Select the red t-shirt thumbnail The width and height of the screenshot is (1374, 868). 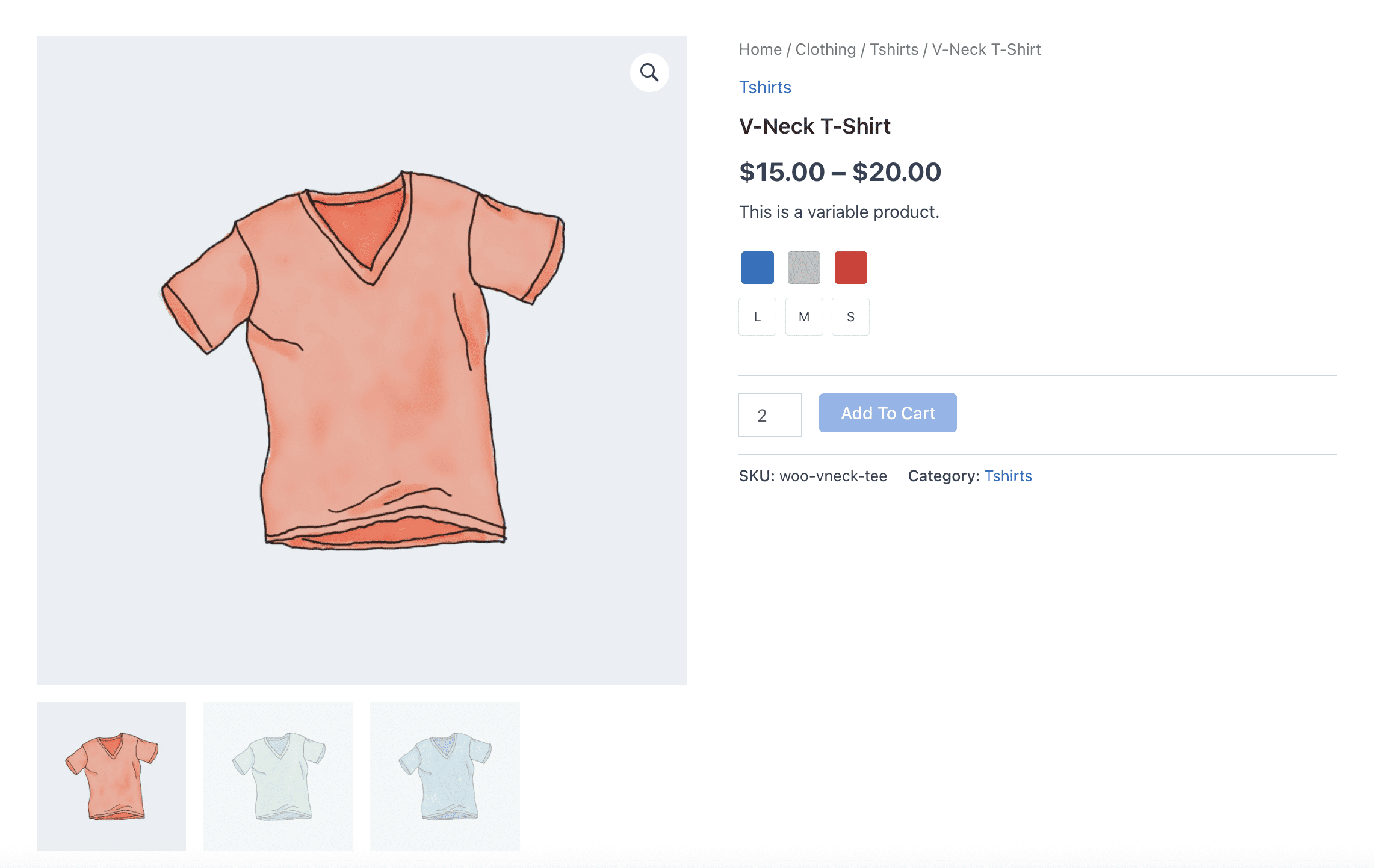(x=111, y=776)
